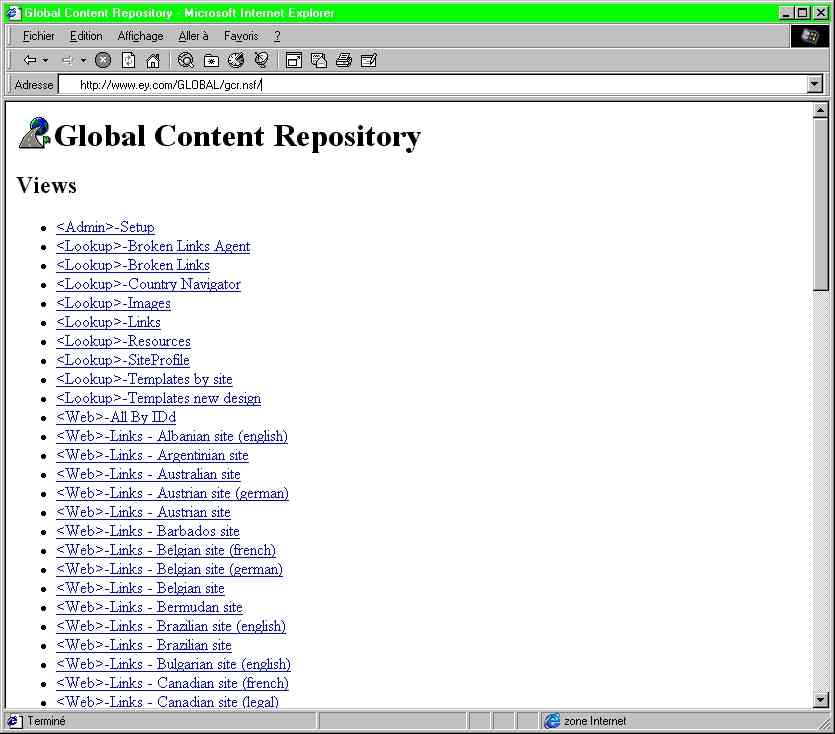The image size is (835, 734).
Task: Open Links - Australian site link
Action: 148,474
